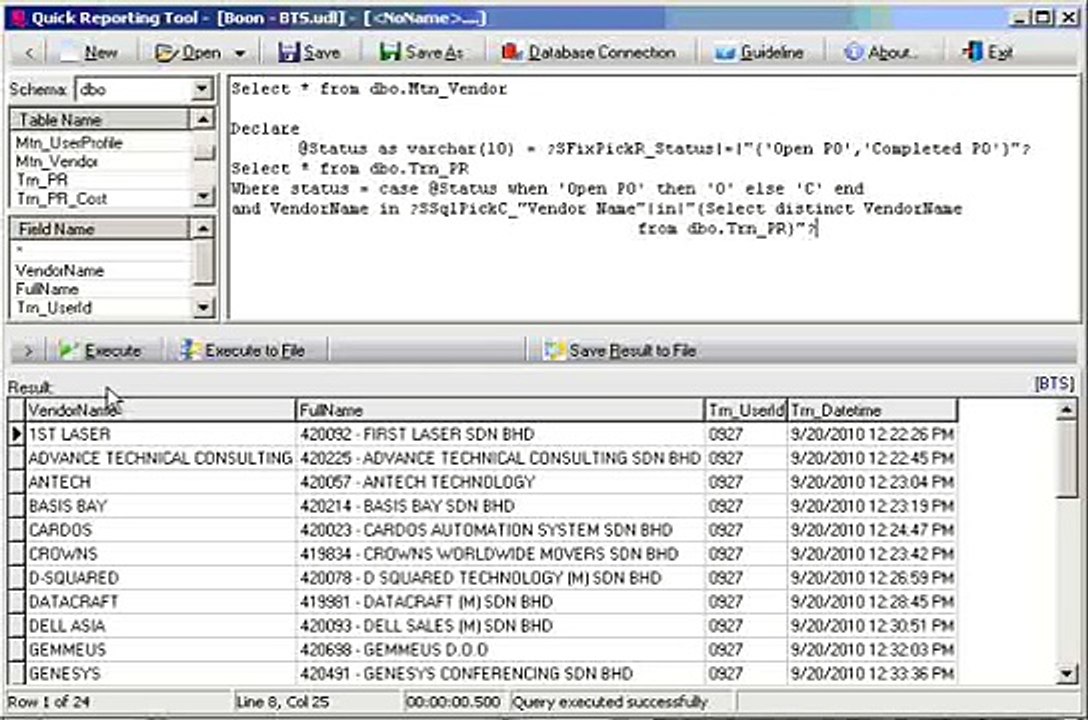Select FullName in field list
Screen dimensions: 1088x720
click(46, 289)
